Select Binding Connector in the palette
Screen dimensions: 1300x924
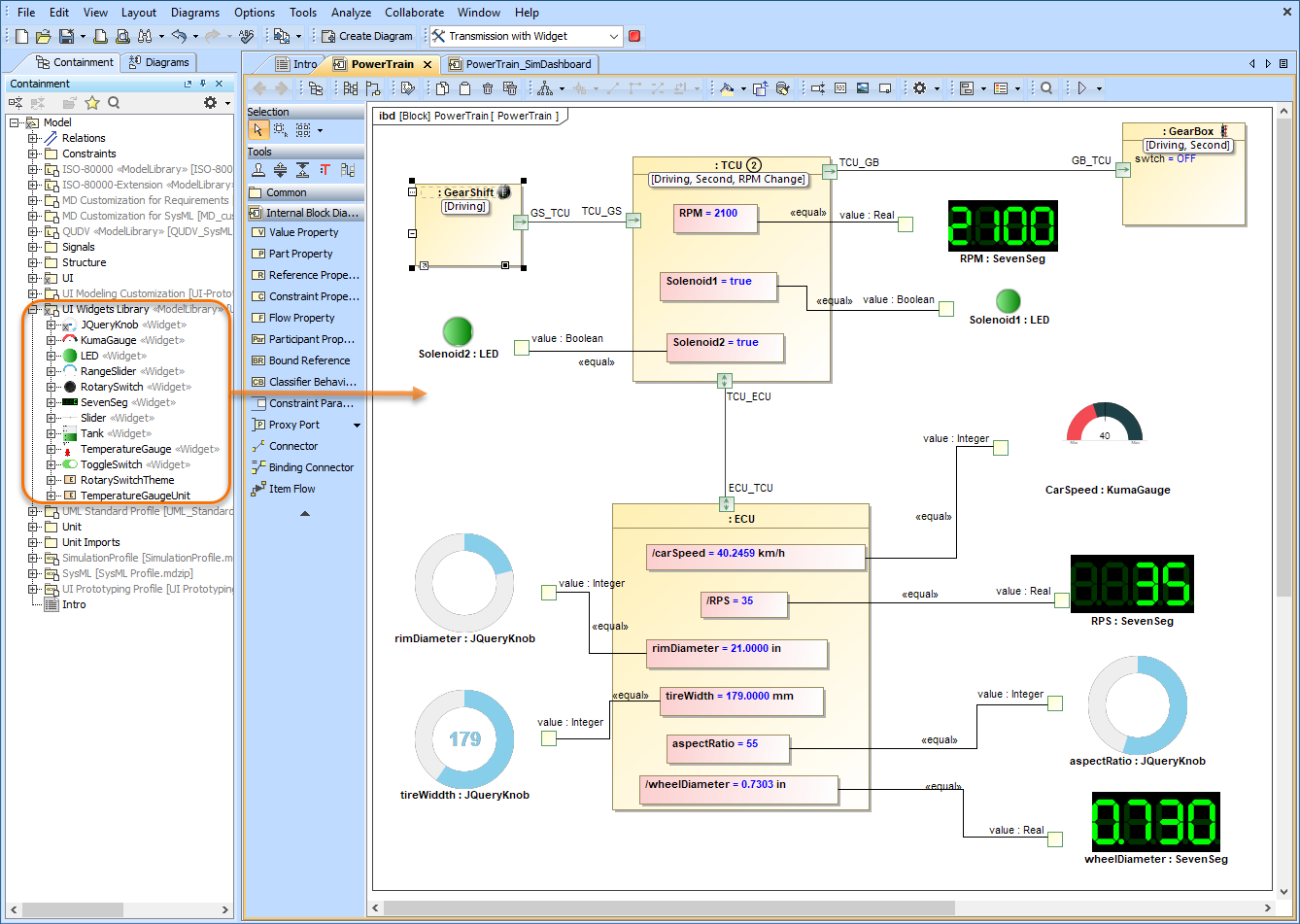click(x=311, y=467)
